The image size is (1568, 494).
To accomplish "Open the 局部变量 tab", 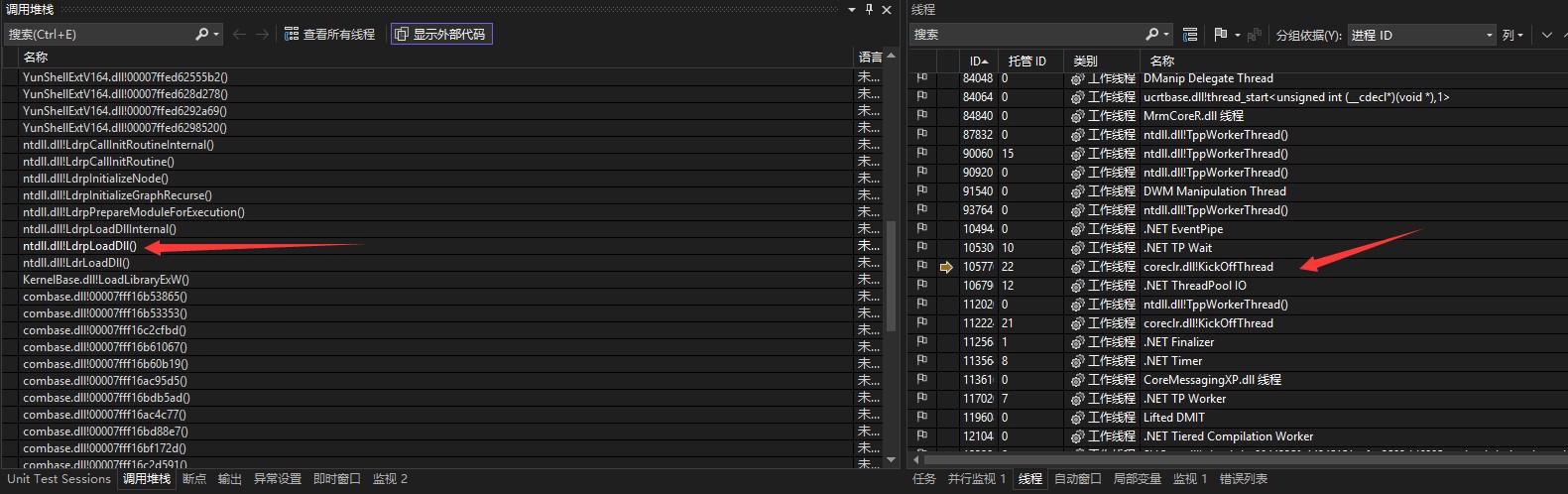I will (x=1137, y=479).
